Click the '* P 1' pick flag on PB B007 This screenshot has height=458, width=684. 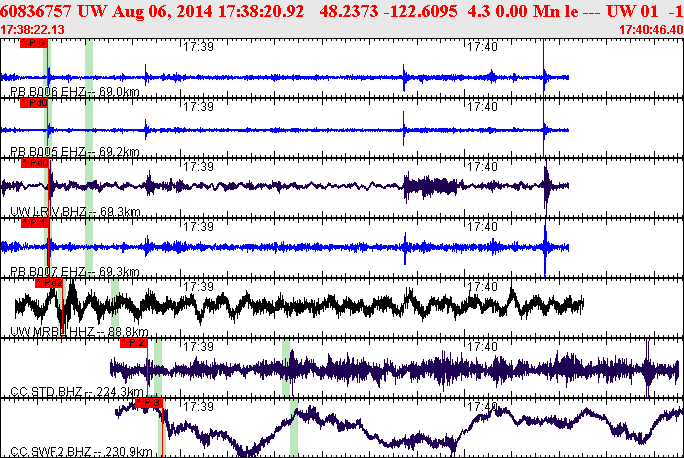[35, 223]
